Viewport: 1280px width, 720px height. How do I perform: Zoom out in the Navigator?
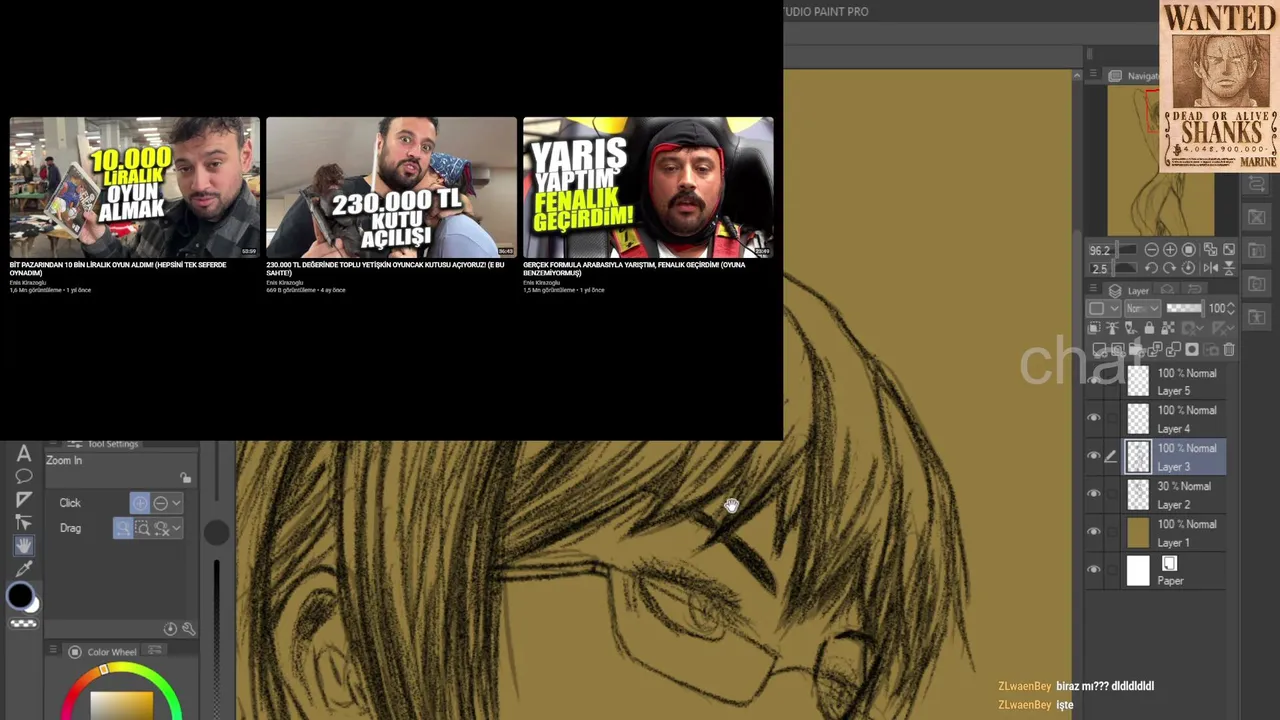pyautogui.click(x=1152, y=250)
